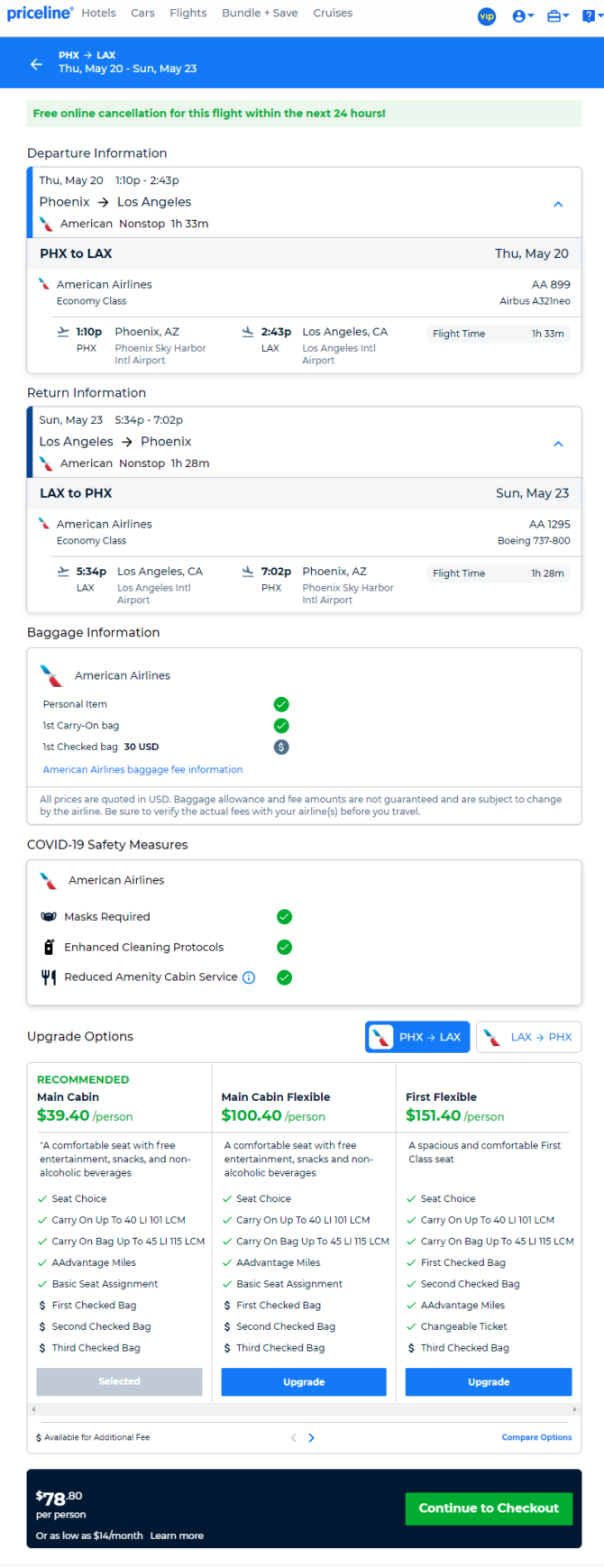Click the horizontal scrollbar under upgrade options
604x1568 pixels.
(305, 1409)
